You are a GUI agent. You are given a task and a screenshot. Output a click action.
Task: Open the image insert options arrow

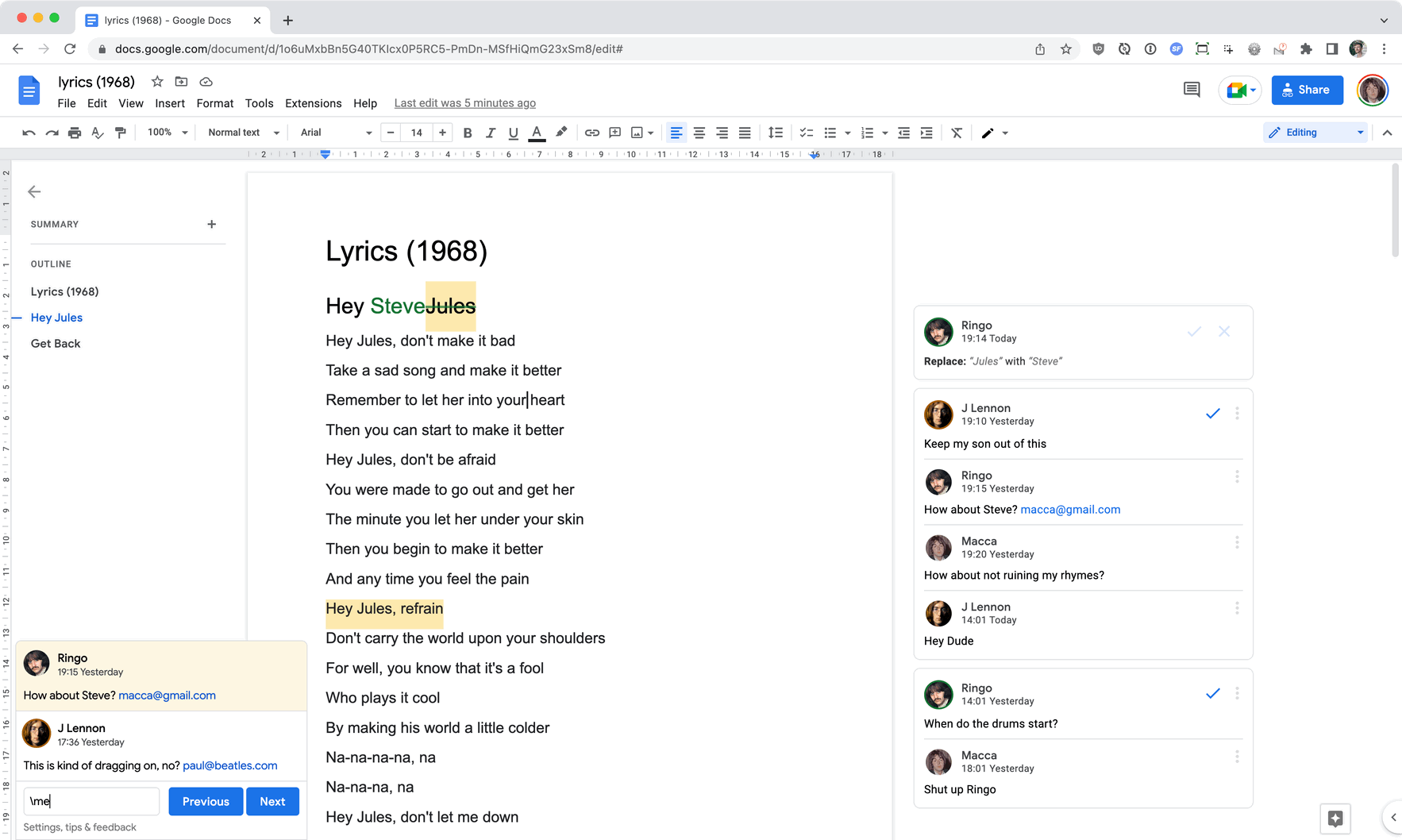[651, 133]
